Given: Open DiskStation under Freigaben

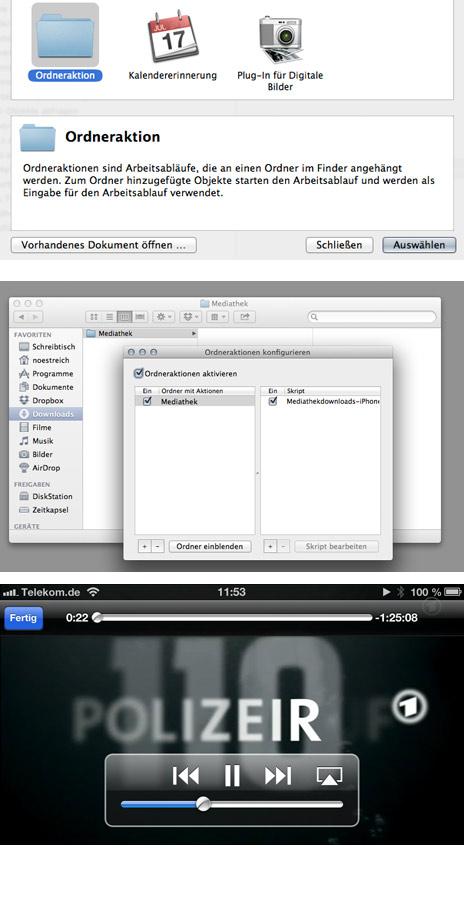Looking at the screenshot, I should coord(46,496).
